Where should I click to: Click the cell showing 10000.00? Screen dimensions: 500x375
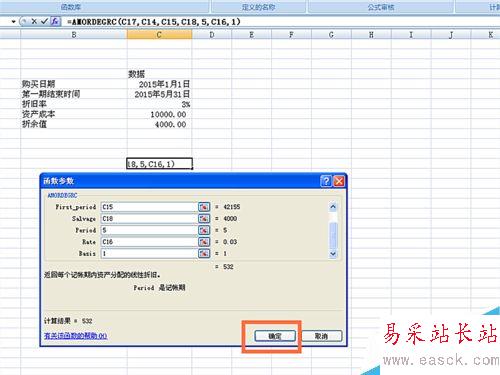click(159, 114)
